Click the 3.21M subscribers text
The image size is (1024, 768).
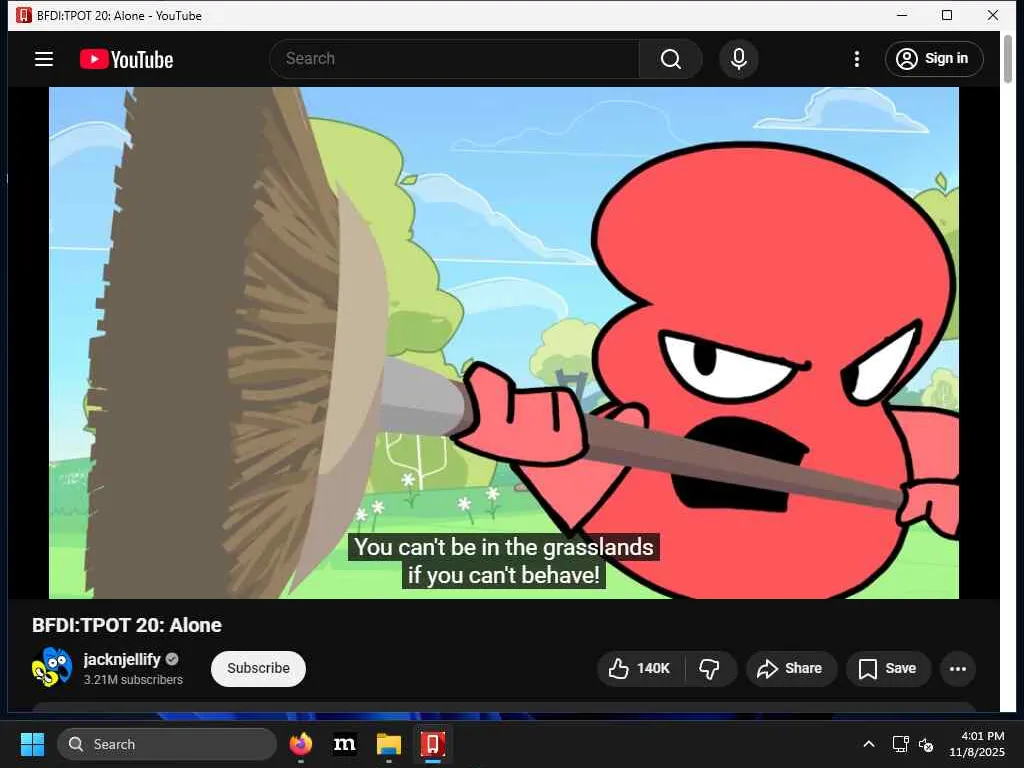133,680
